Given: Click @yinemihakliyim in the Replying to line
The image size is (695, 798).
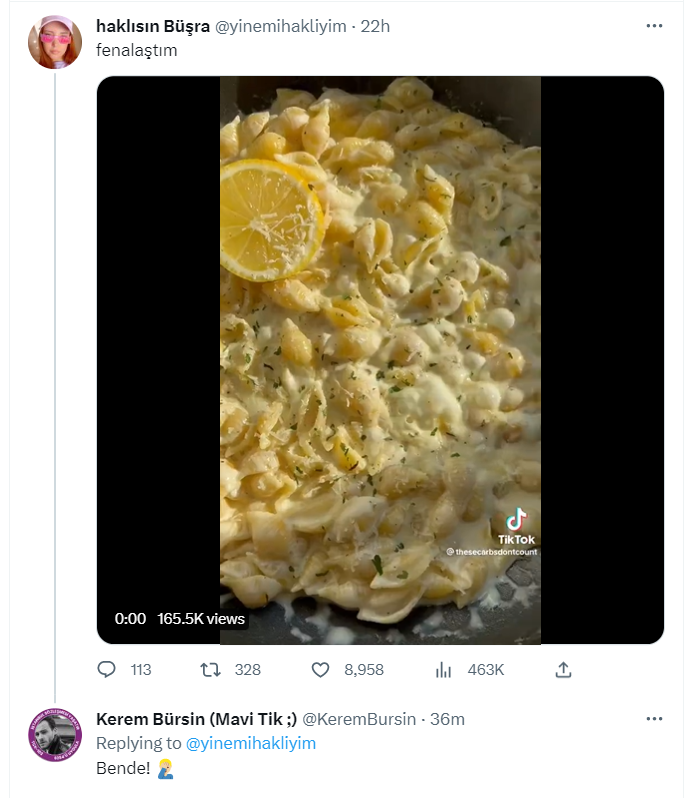Looking at the screenshot, I should pos(251,743).
